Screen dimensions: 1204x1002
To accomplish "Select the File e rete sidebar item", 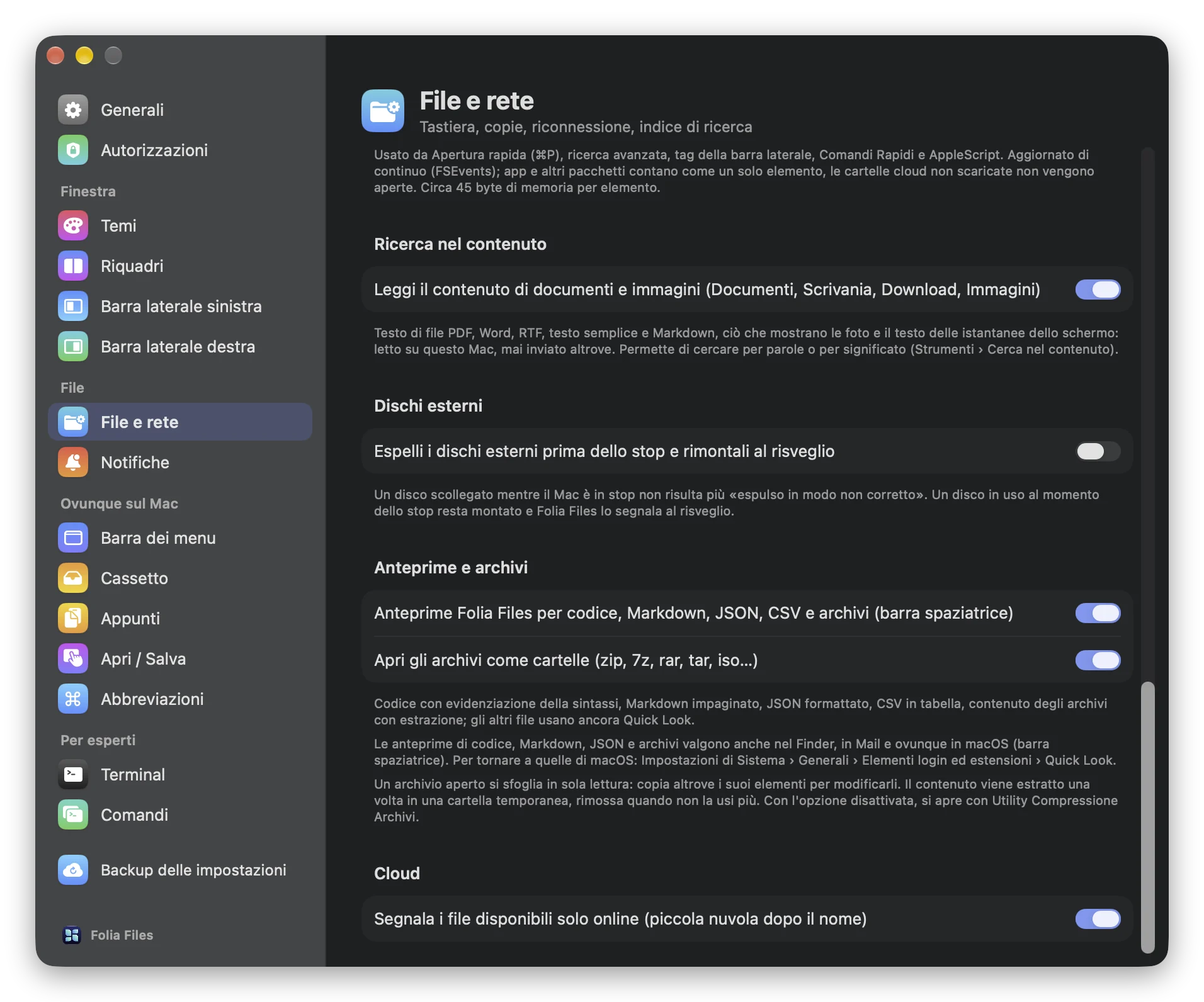I will [180, 422].
